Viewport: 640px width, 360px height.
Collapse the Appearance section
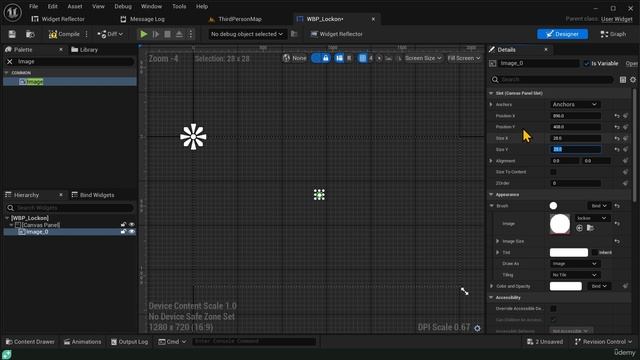click(x=491, y=195)
